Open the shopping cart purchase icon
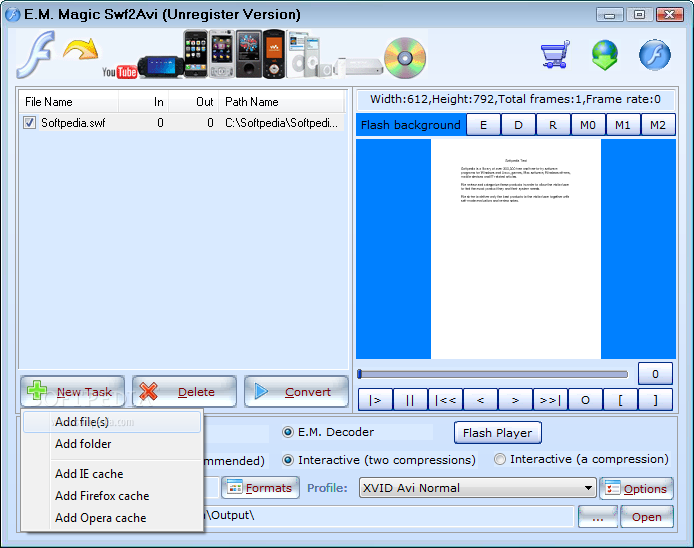The image size is (694, 548). tap(555, 54)
